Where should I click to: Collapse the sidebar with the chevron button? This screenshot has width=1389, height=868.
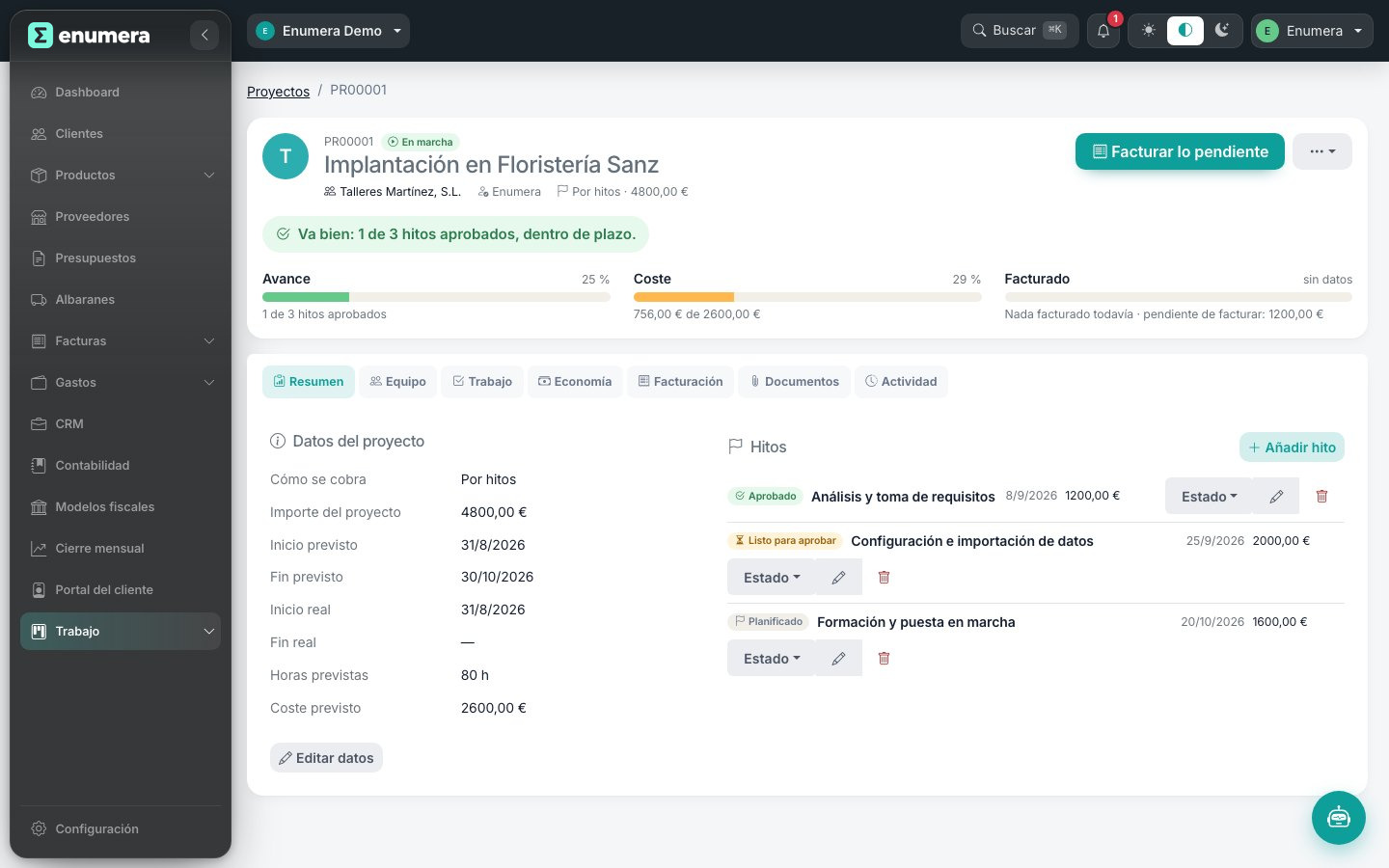pos(204,35)
